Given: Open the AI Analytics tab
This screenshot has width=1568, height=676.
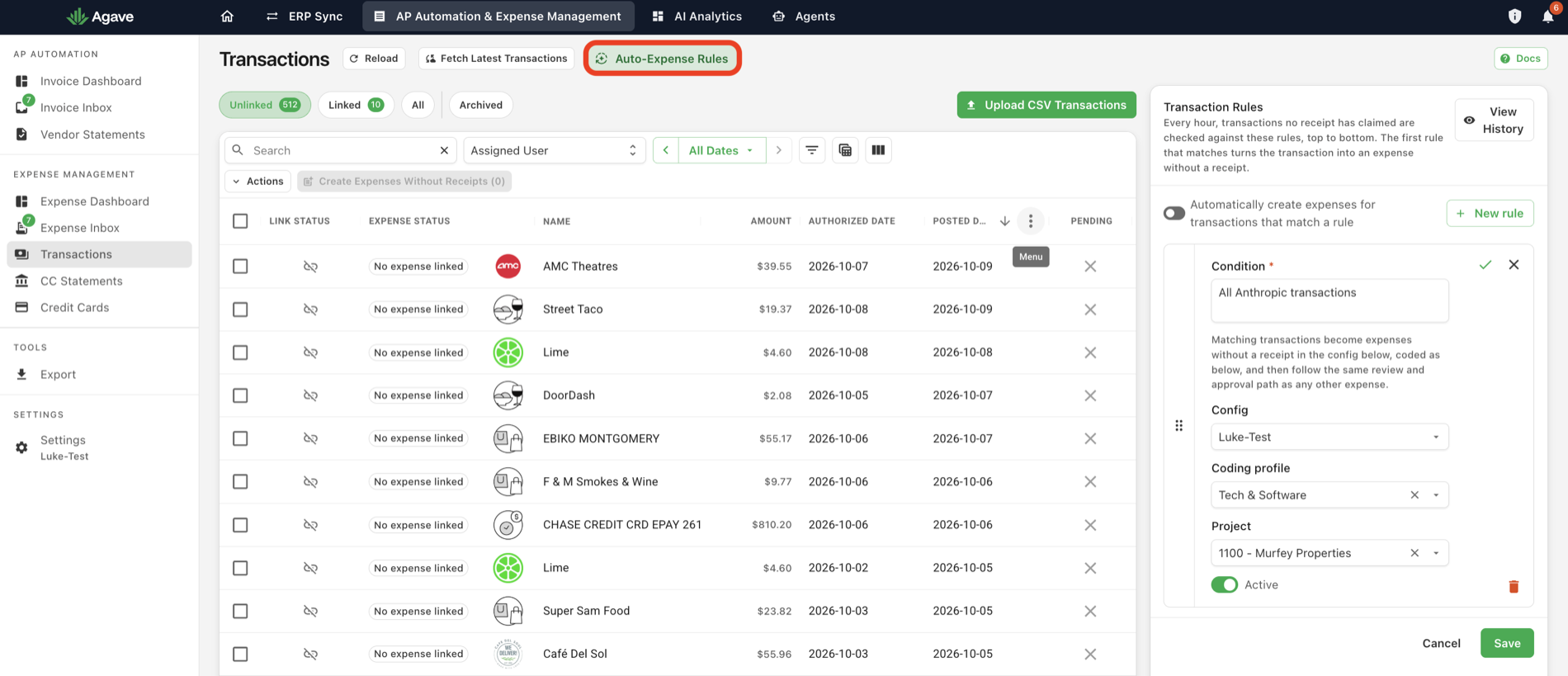Looking at the screenshot, I should (697, 17).
